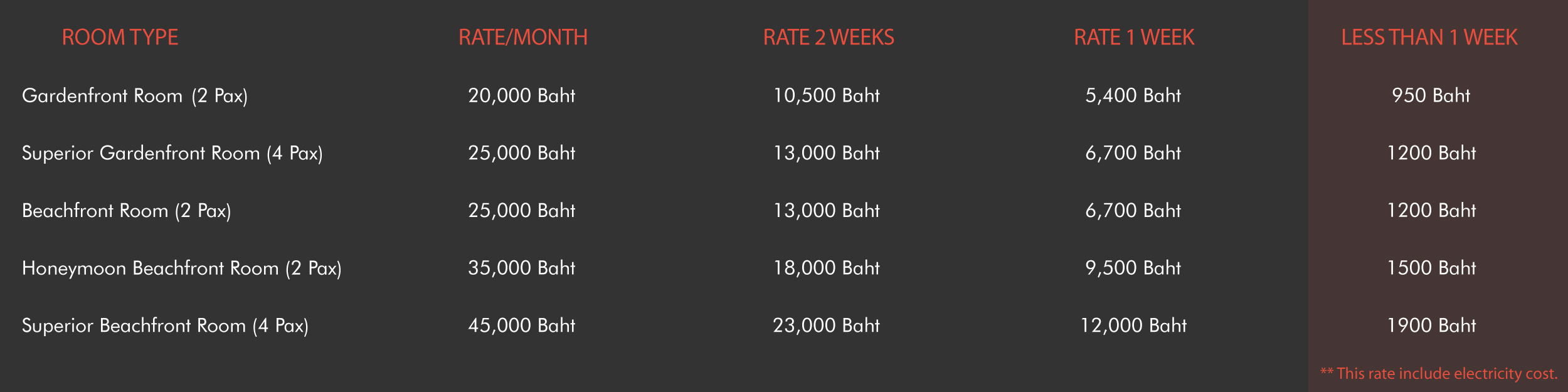Select Superior Beachfront Room (4 Pax)
Screen dimensions: 1568x392
[165, 326]
